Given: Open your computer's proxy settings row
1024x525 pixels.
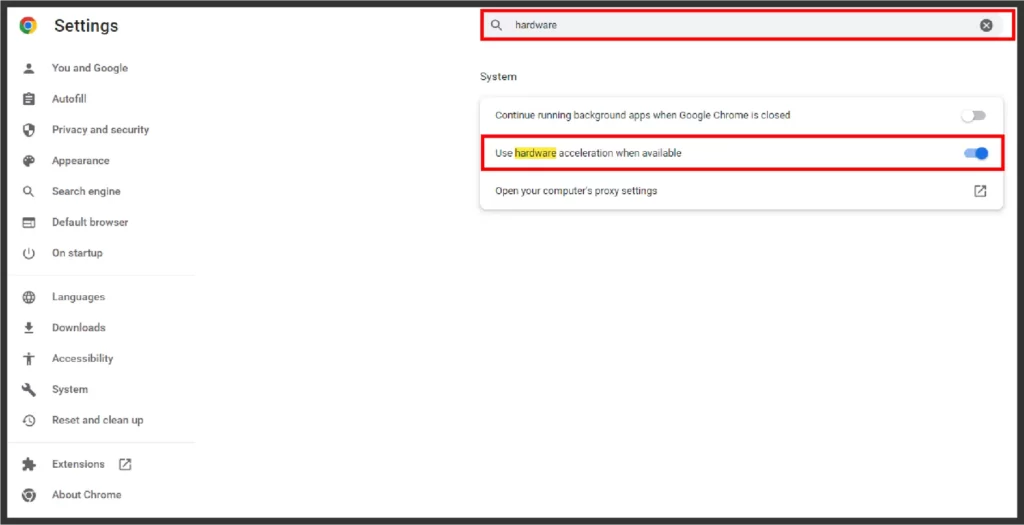Looking at the screenshot, I should tap(741, 191).
